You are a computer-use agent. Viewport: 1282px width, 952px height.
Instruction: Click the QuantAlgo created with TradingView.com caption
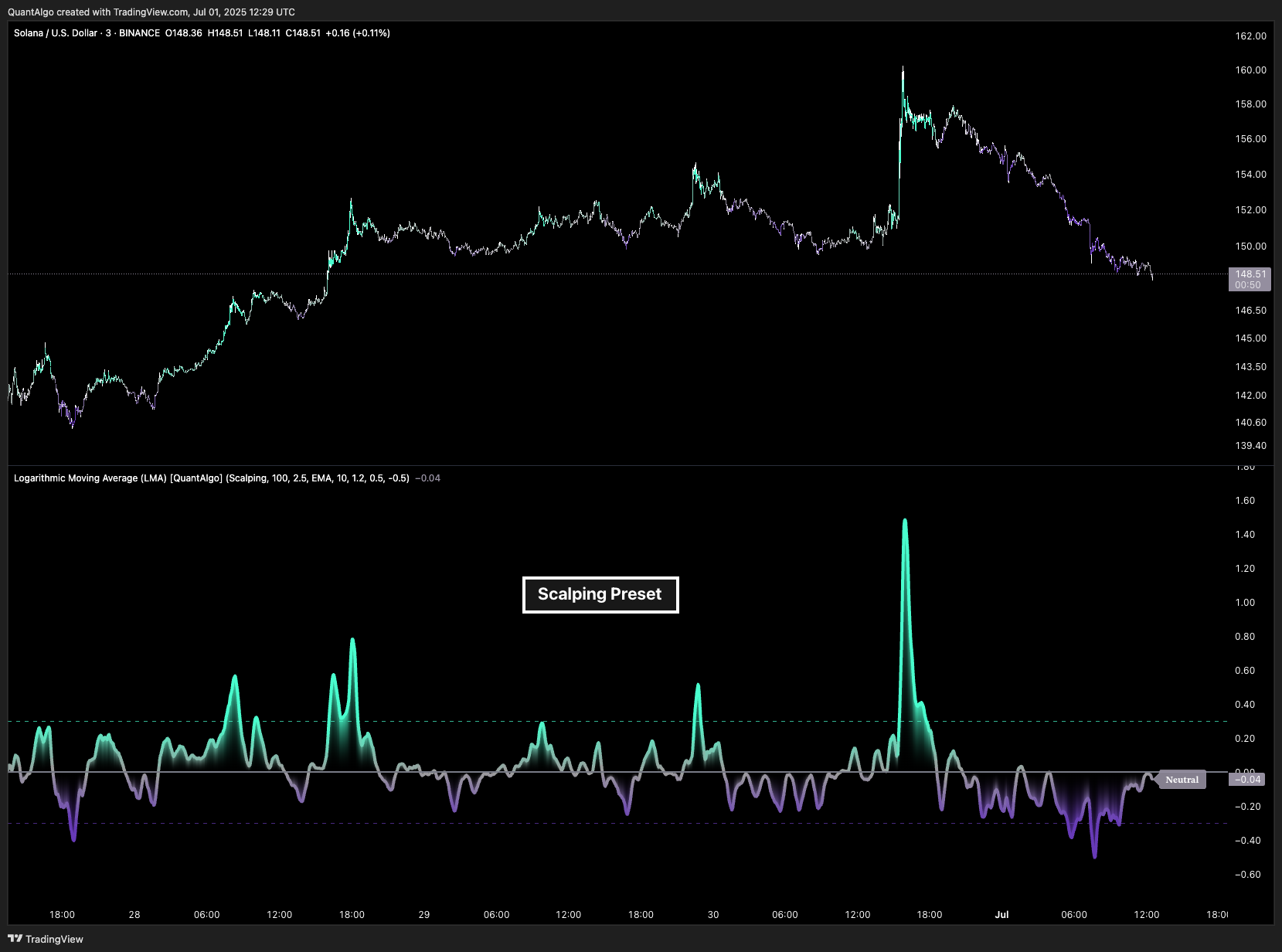151,12
